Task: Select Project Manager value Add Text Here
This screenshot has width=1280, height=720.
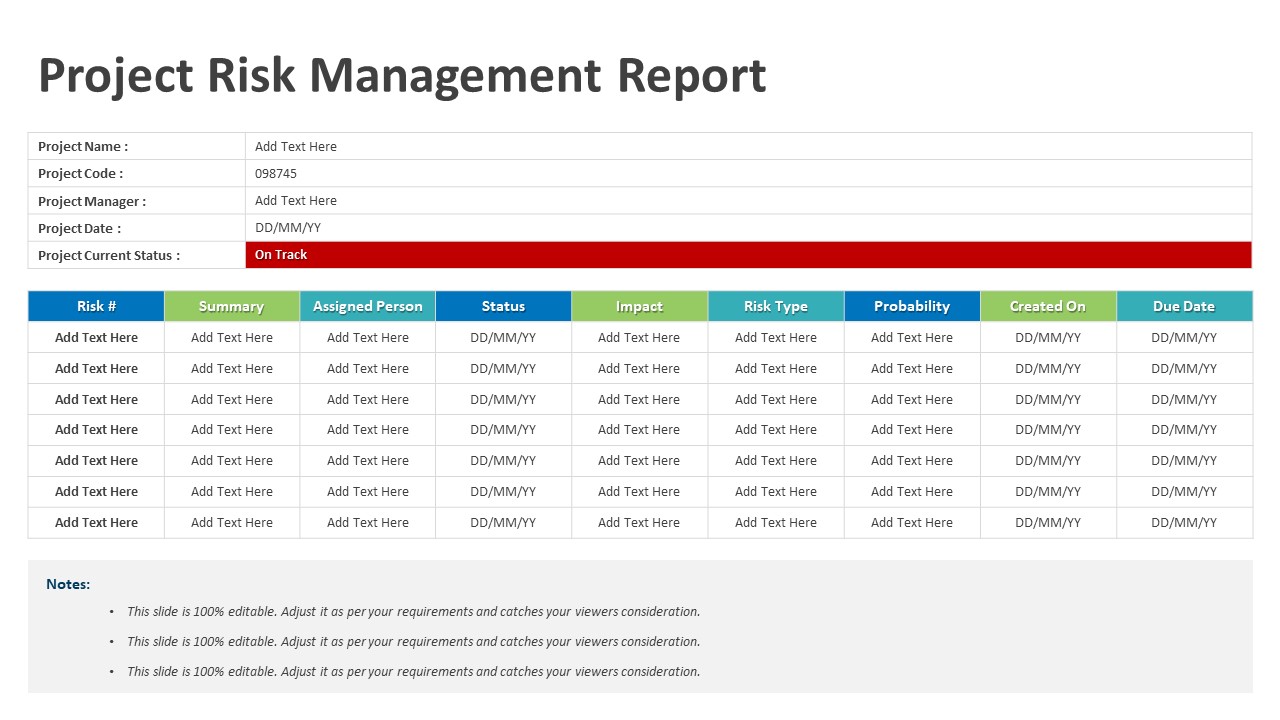Action: point(296,200)
